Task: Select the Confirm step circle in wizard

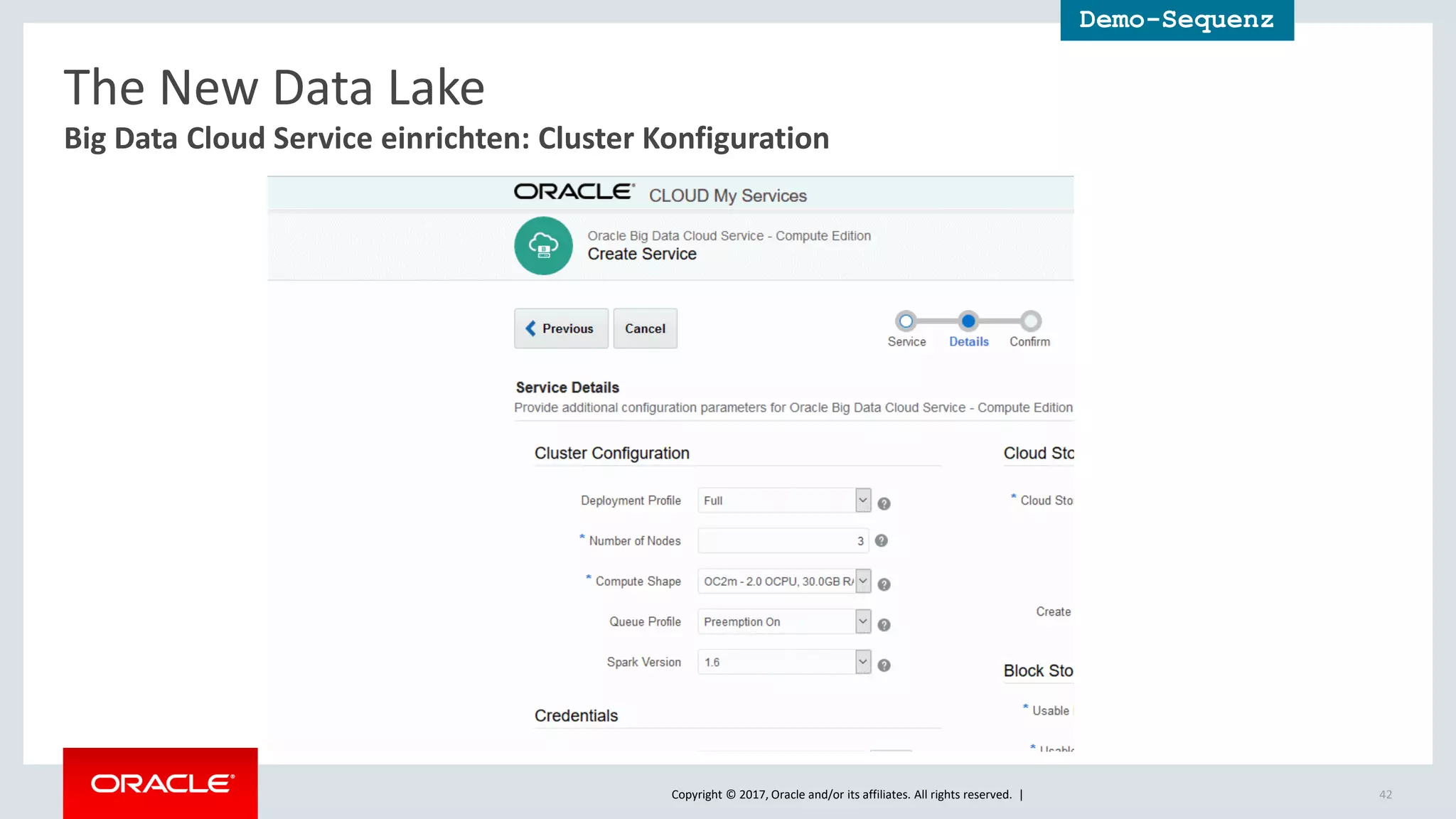Action: [1031, 321]
